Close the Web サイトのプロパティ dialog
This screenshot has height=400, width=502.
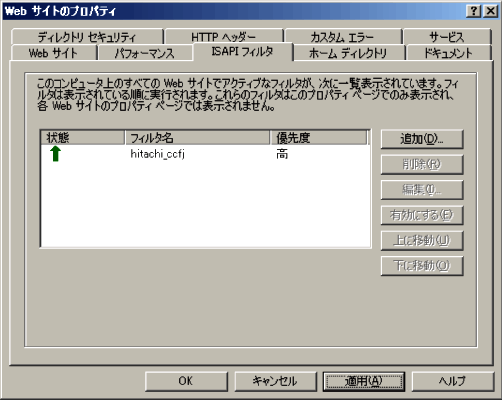tap(491, 11)
